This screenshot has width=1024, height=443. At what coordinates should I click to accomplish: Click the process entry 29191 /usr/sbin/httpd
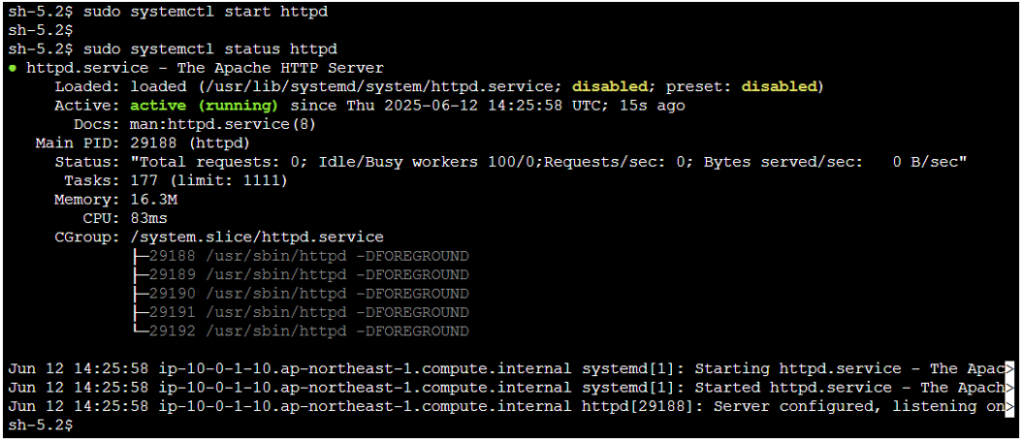(x=300, y=312)
